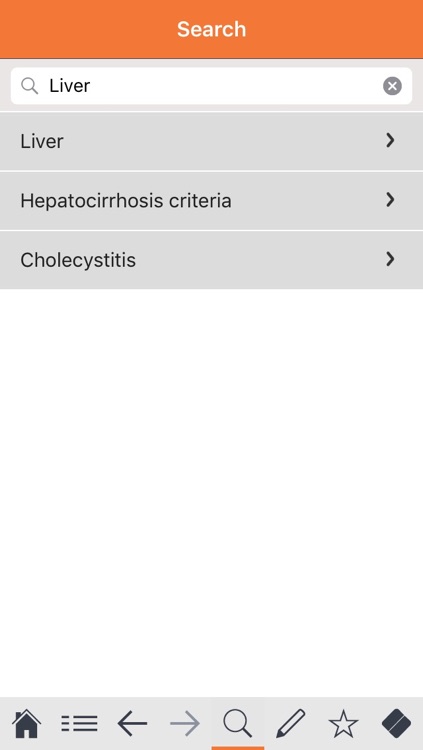Tap the eraser icon in bottom bar
This screenshot has height=750, width=423.
396,723
